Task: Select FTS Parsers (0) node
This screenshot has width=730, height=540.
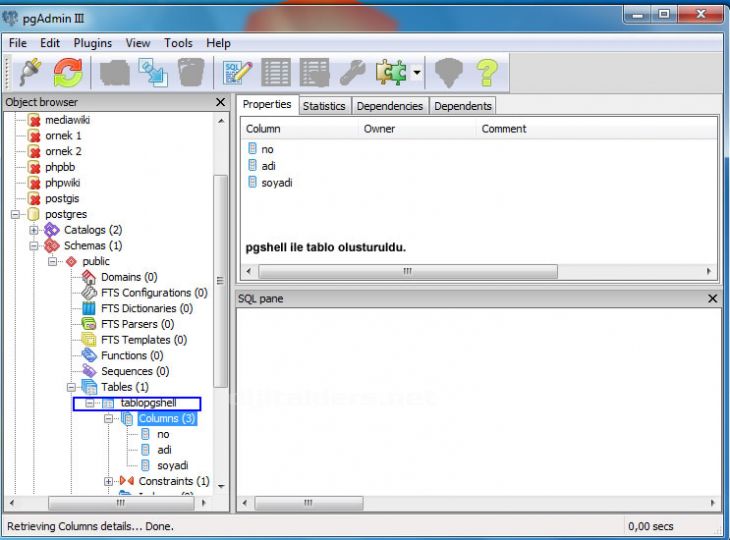Action: coord(138,324)
